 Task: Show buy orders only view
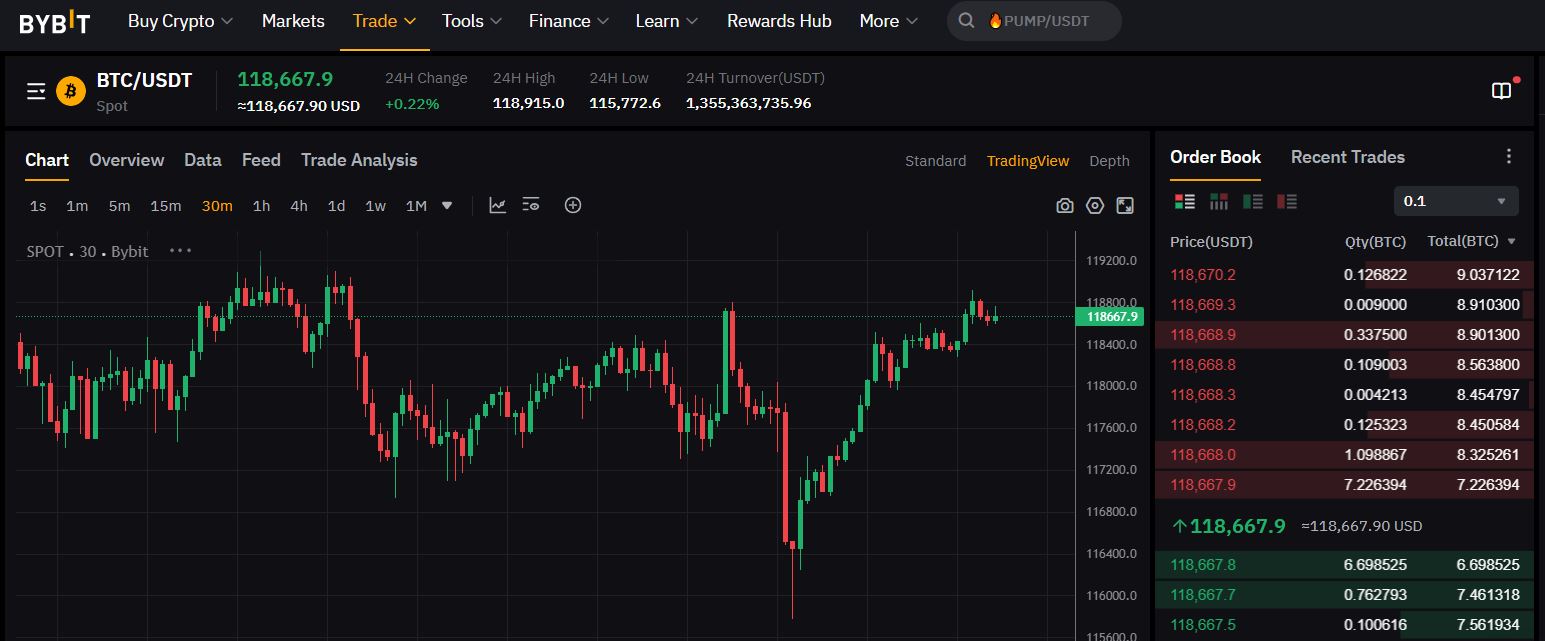(x=1253, y=201)
